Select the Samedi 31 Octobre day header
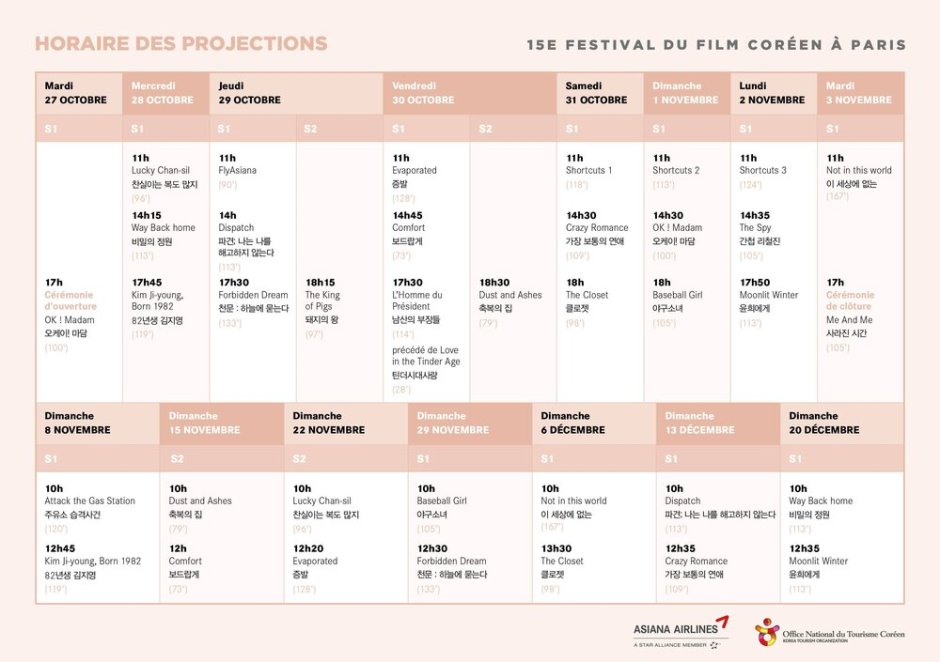 pyautogui.click(x=597, y=93)
